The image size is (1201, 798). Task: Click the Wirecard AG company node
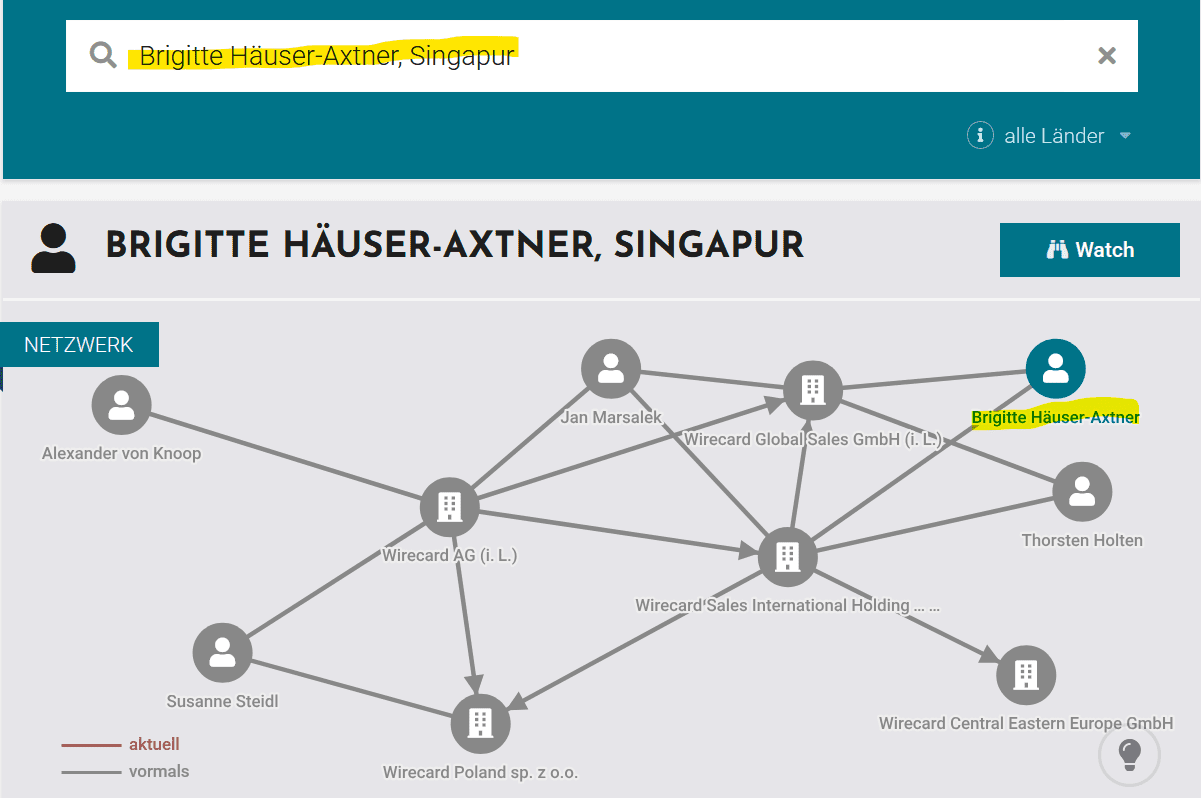(449, 507)
